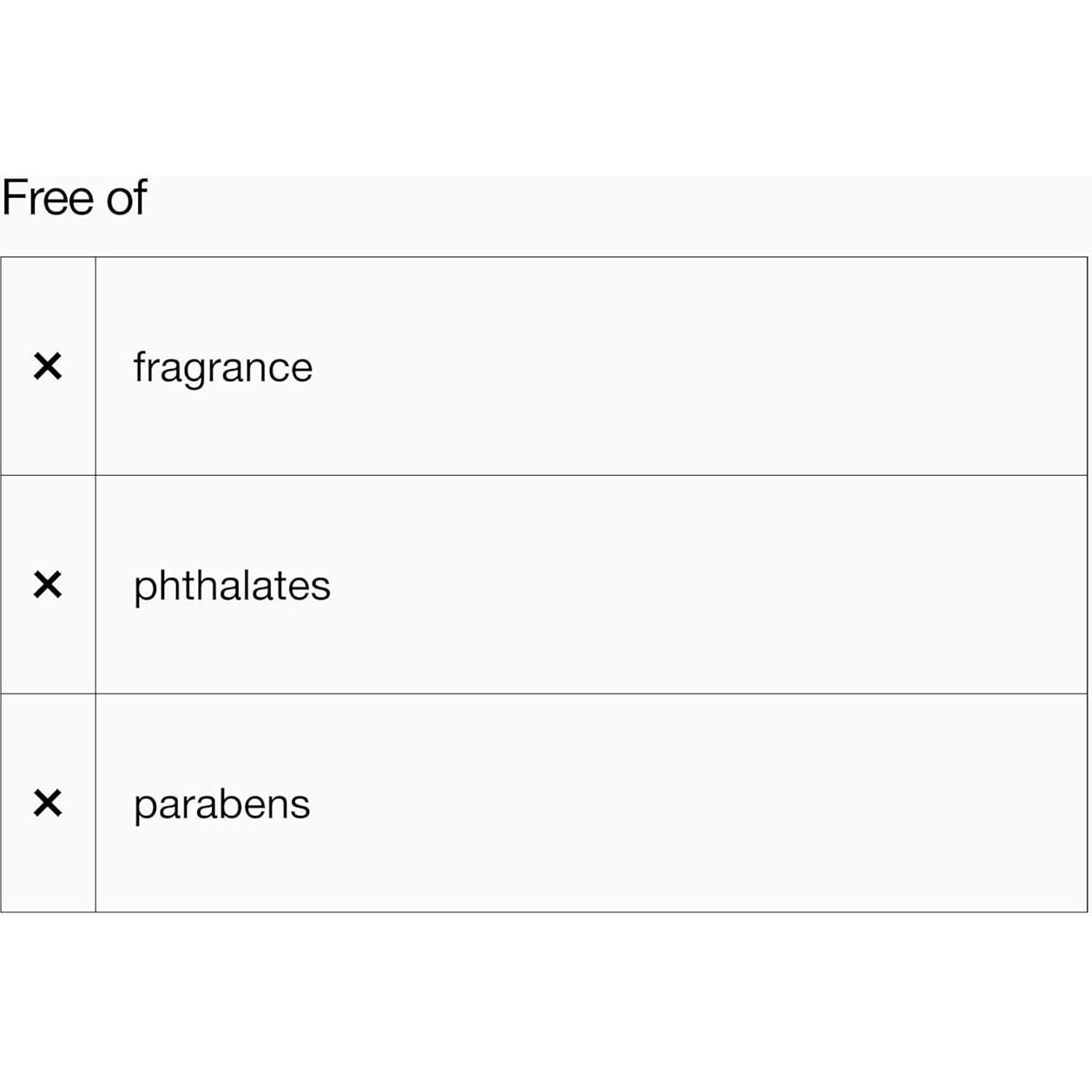
Task: Click the X icon beside parabens
Action: (x=48, y=803)
